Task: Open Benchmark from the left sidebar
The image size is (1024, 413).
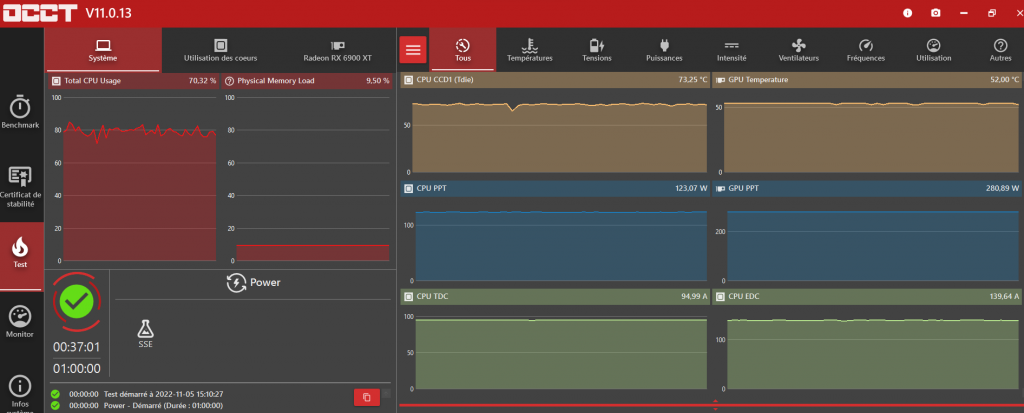Action: tap(21, 113)
